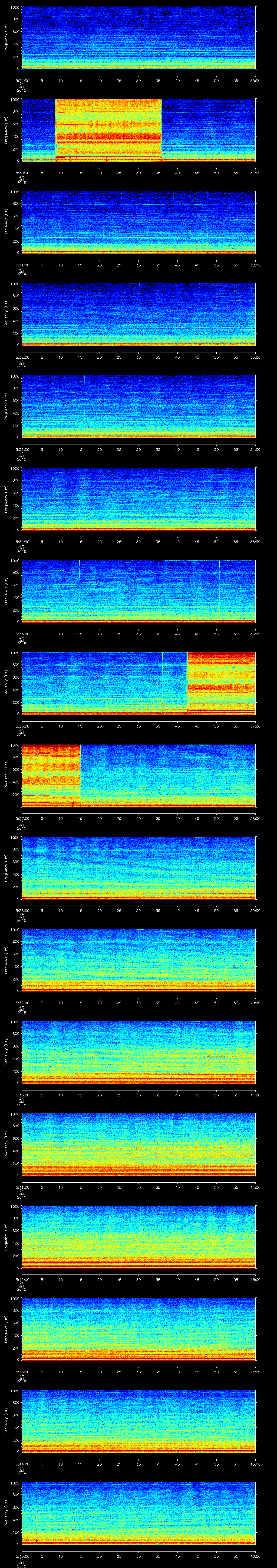Select the spectrogram panel starting at 5:29:00
The height and width of the screenshot is (1568, 277).
pyautogui.click(x=138, y=38)
